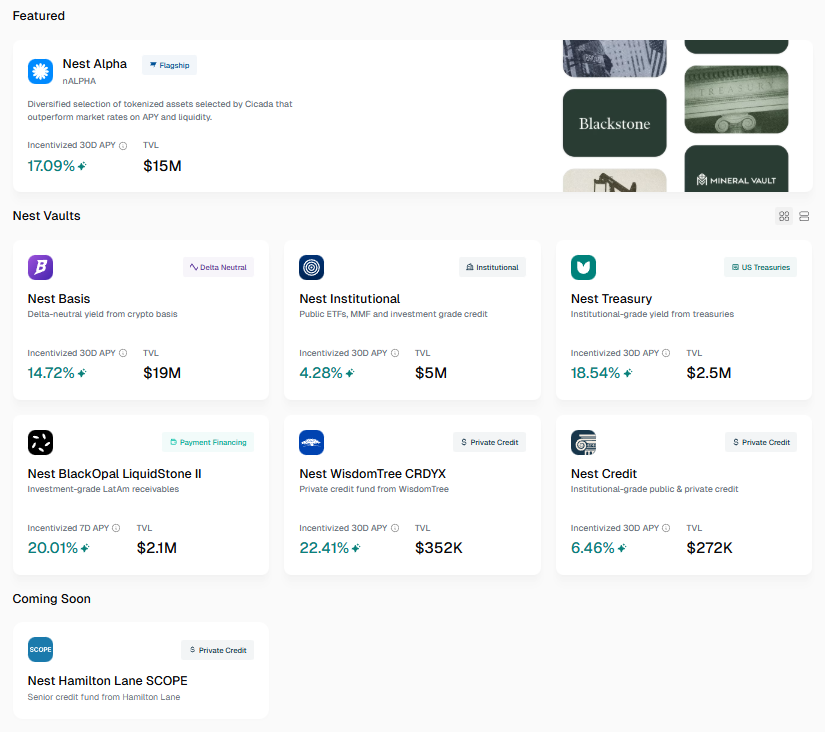Open the Blackstone asset tile
The height and width of the screenshot is (732, 825).
[x=615, y=123]
